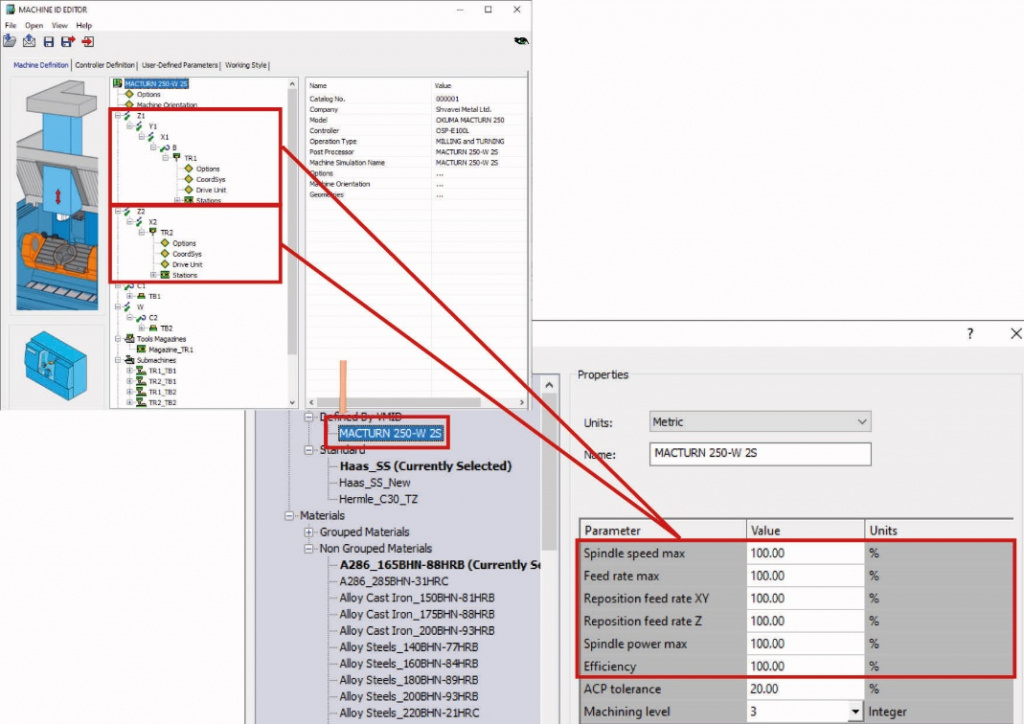The height and width of the screenshot is (724, 1024).
Task: Click the TR1 turret icon
Action: pyautogui.click(x=176, y=157)
